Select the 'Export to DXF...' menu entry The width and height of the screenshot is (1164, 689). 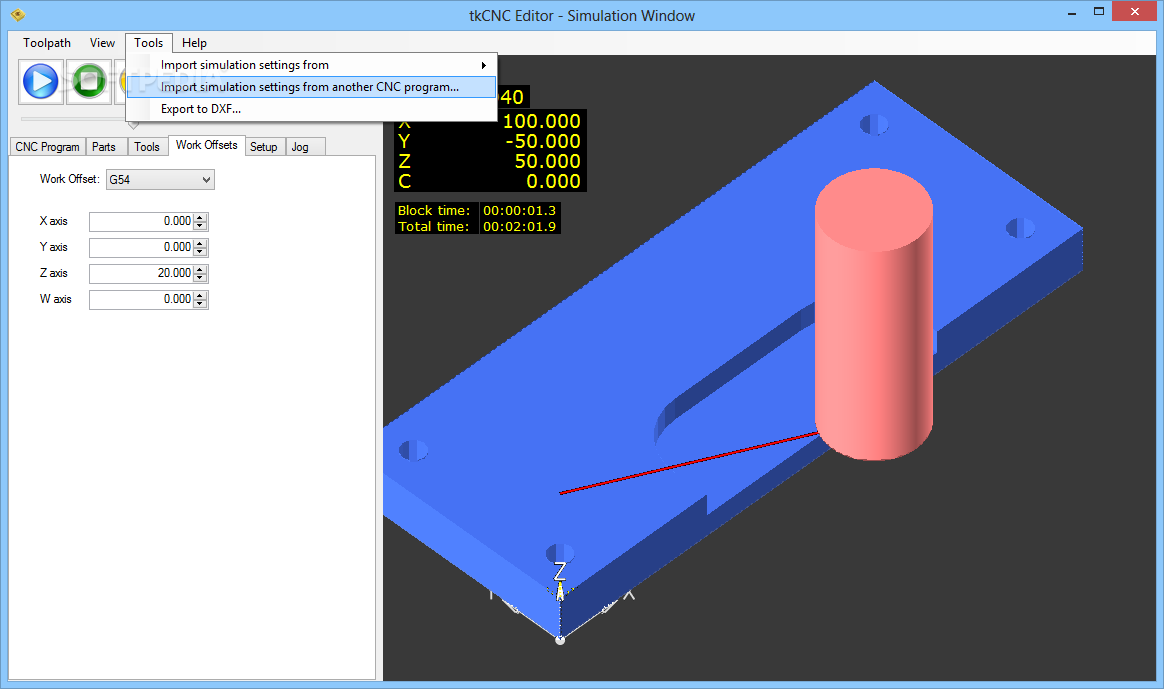pyautogui.click(x=311, y=109)
